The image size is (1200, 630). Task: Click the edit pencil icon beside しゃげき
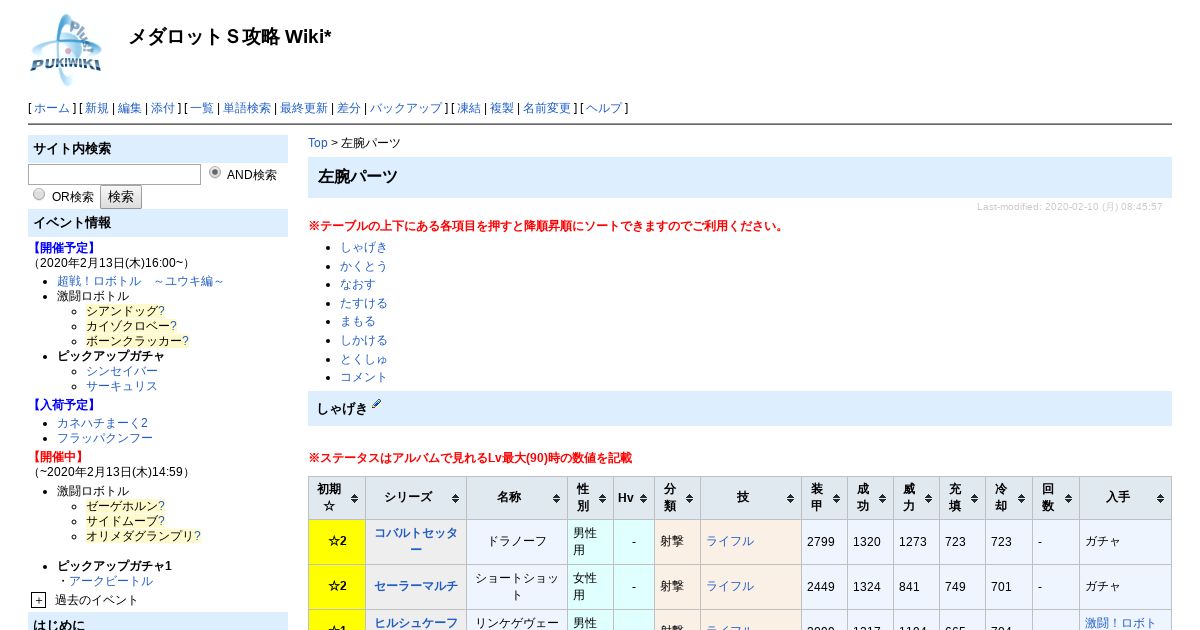(377, 405)
